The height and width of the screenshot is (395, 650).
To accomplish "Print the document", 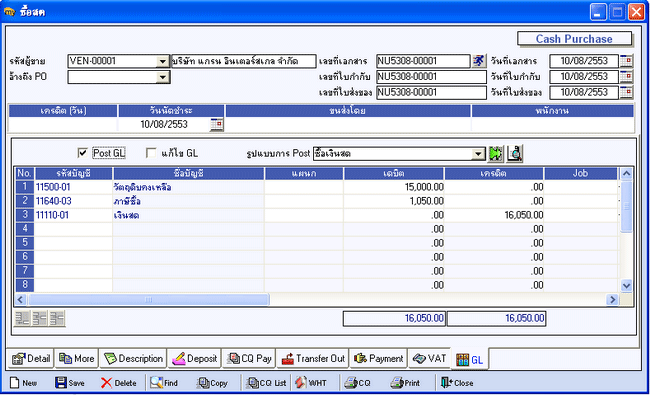I will coord(405,383).
